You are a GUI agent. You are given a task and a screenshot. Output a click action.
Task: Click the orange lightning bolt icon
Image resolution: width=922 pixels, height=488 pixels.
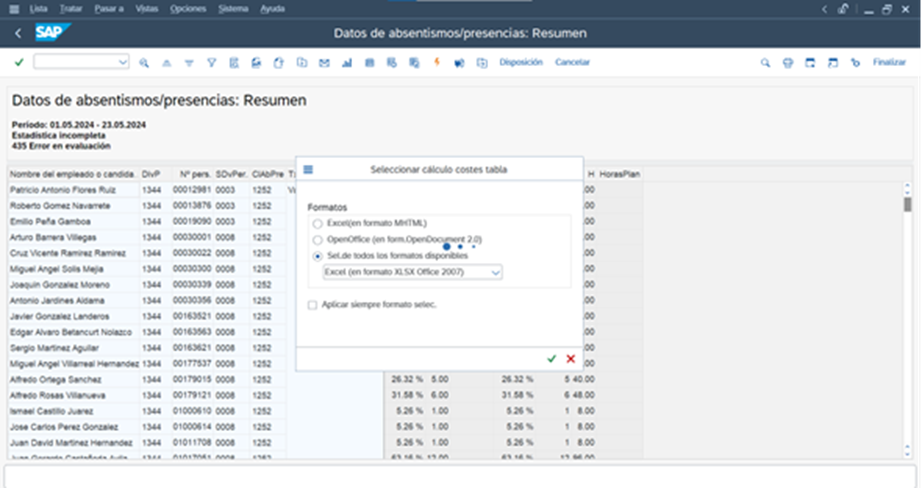pos(436,62)
